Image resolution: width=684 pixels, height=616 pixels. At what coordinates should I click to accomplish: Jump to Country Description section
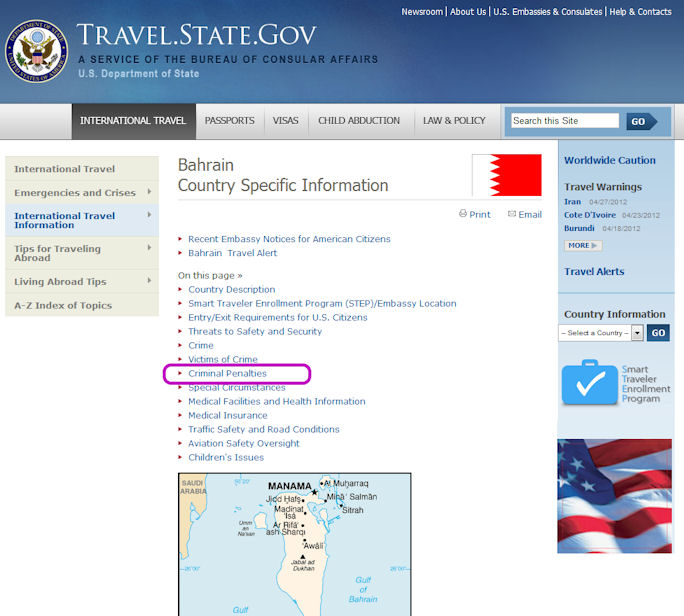(232, 289)
